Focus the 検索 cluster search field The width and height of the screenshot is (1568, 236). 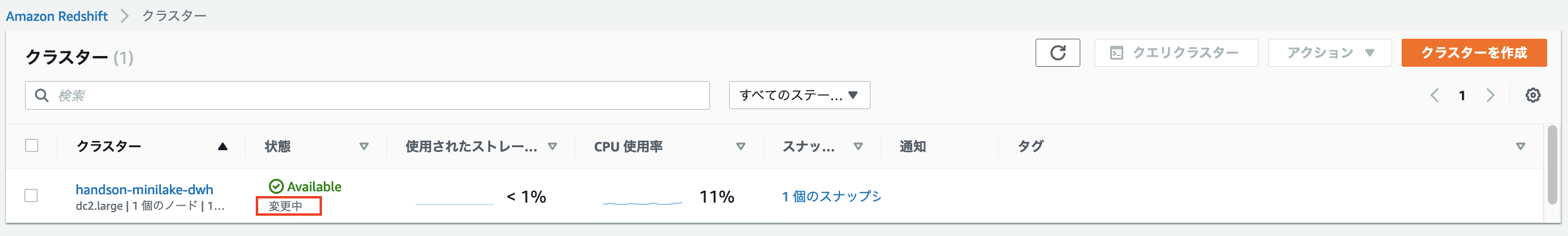[367, 95]
